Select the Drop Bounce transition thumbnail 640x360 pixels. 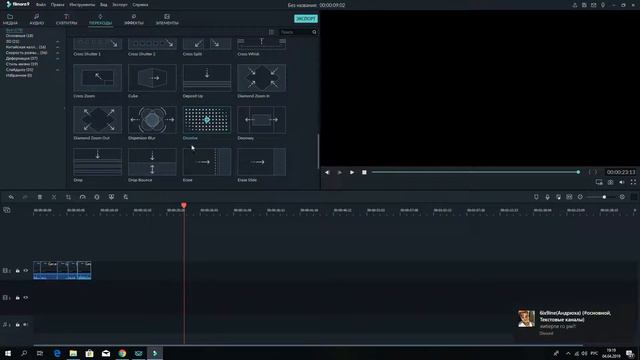pyautogui.click(x=152, y=162)
